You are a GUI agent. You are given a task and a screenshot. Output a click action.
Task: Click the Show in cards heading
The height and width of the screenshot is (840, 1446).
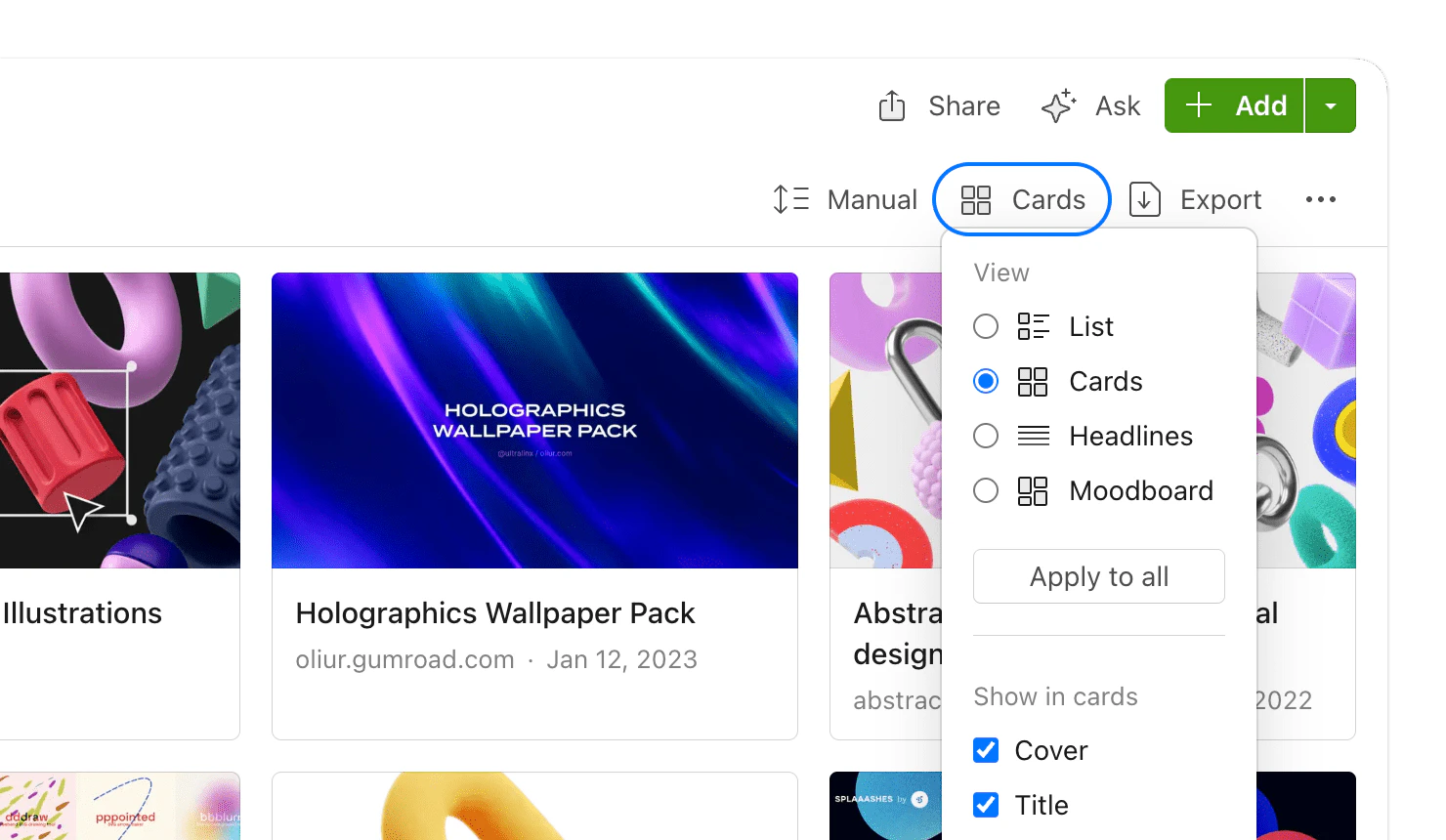click(1056, 696)
